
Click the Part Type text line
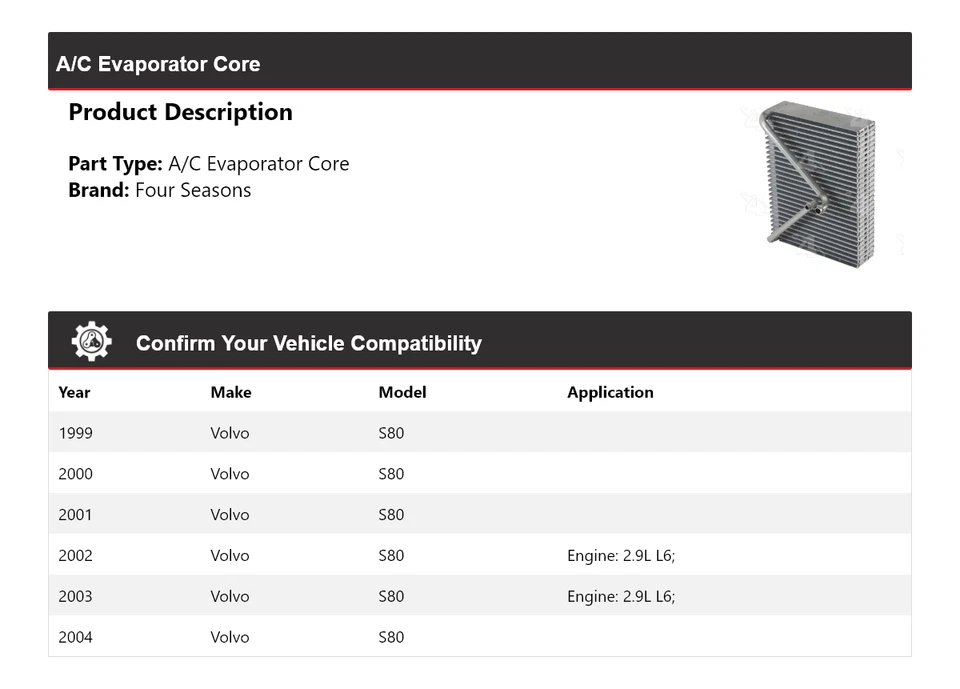point(208,164)
